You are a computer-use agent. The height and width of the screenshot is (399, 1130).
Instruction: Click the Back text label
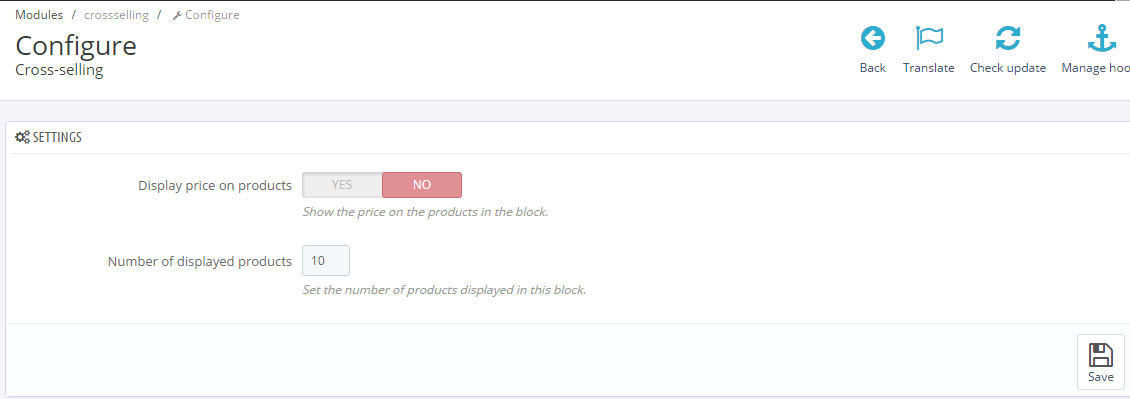(873, 68)
